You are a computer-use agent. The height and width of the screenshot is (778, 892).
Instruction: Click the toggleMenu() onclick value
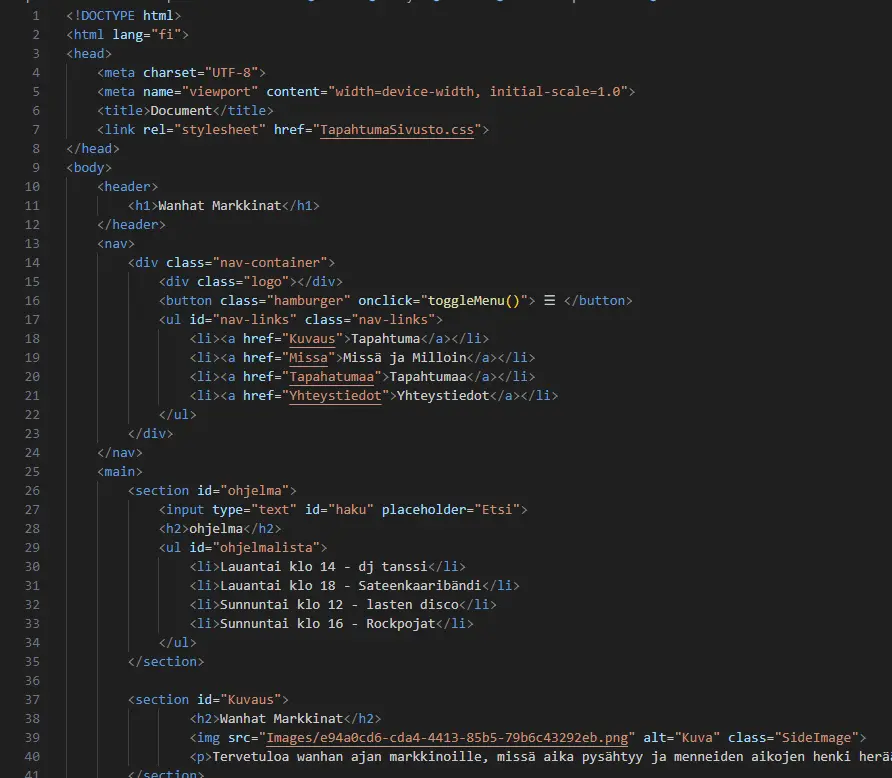(474, 301)
